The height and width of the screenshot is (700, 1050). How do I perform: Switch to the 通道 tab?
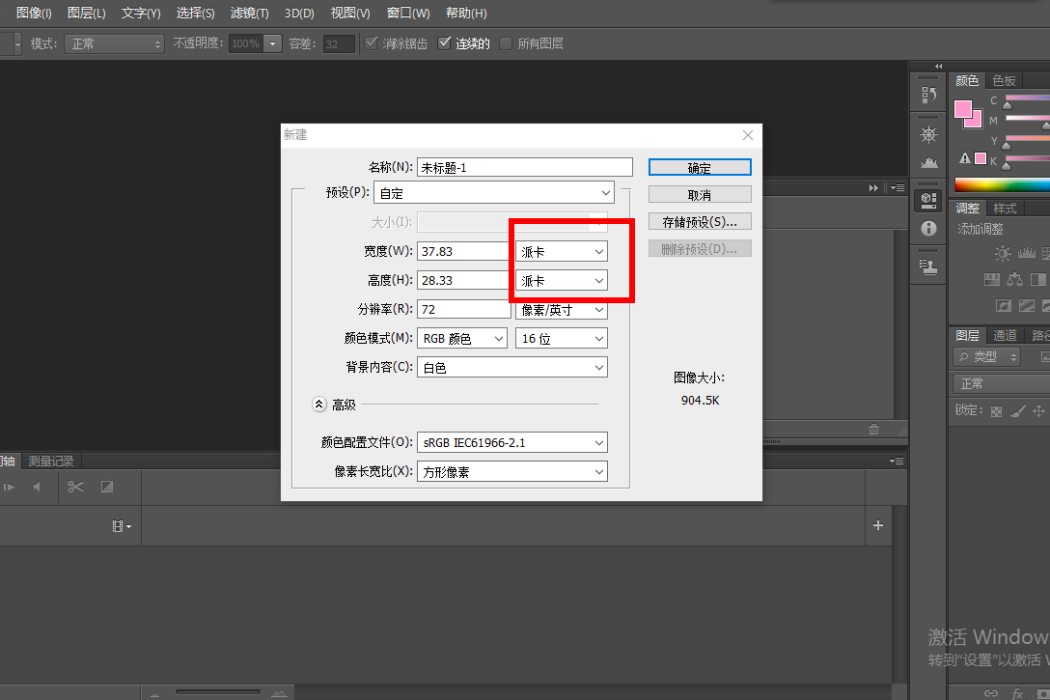1004,335
